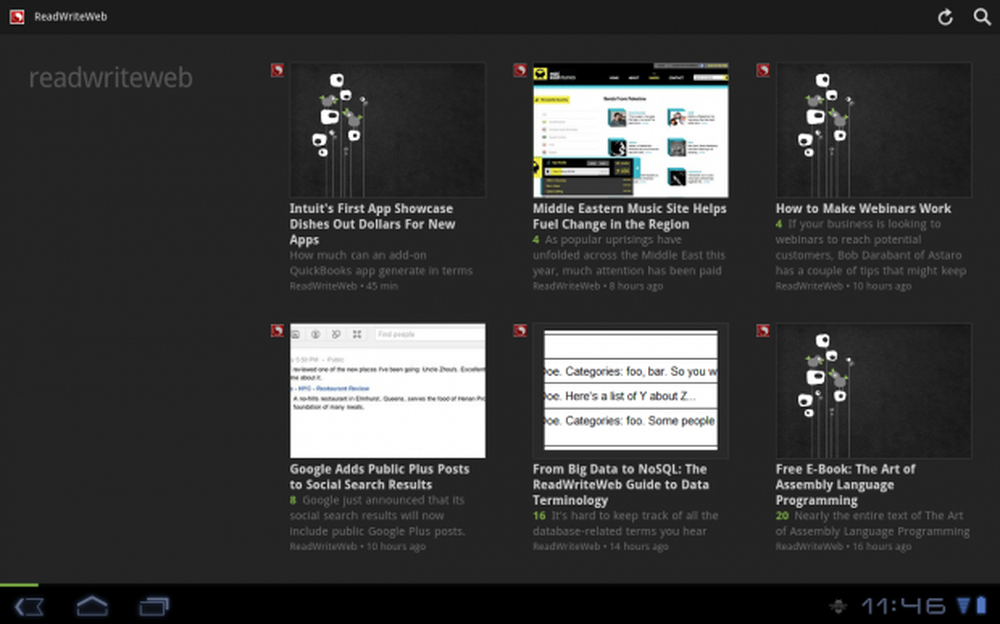Tap the summary "It's hard to keep track of all the"
Screen dimensions: 1000x624
[626, 523]
